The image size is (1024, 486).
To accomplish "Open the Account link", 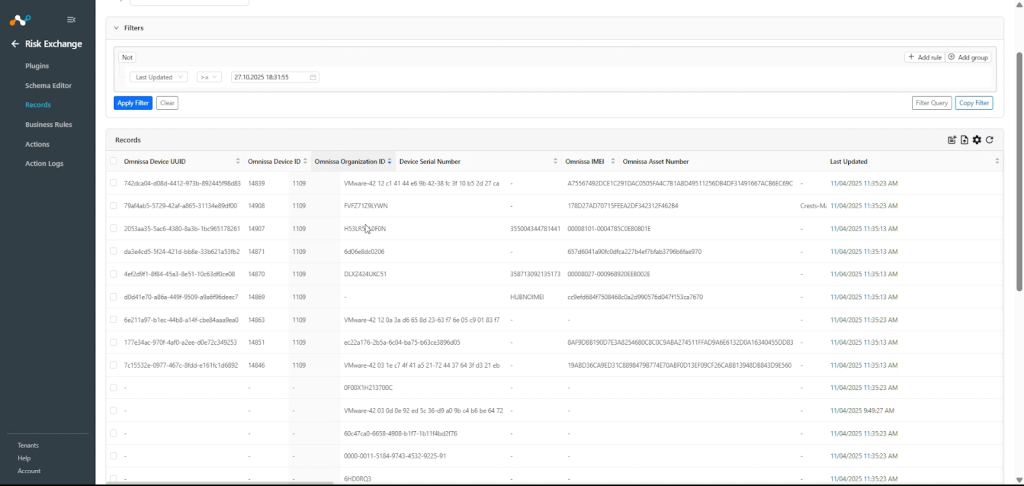I will (x=29, y=471).
